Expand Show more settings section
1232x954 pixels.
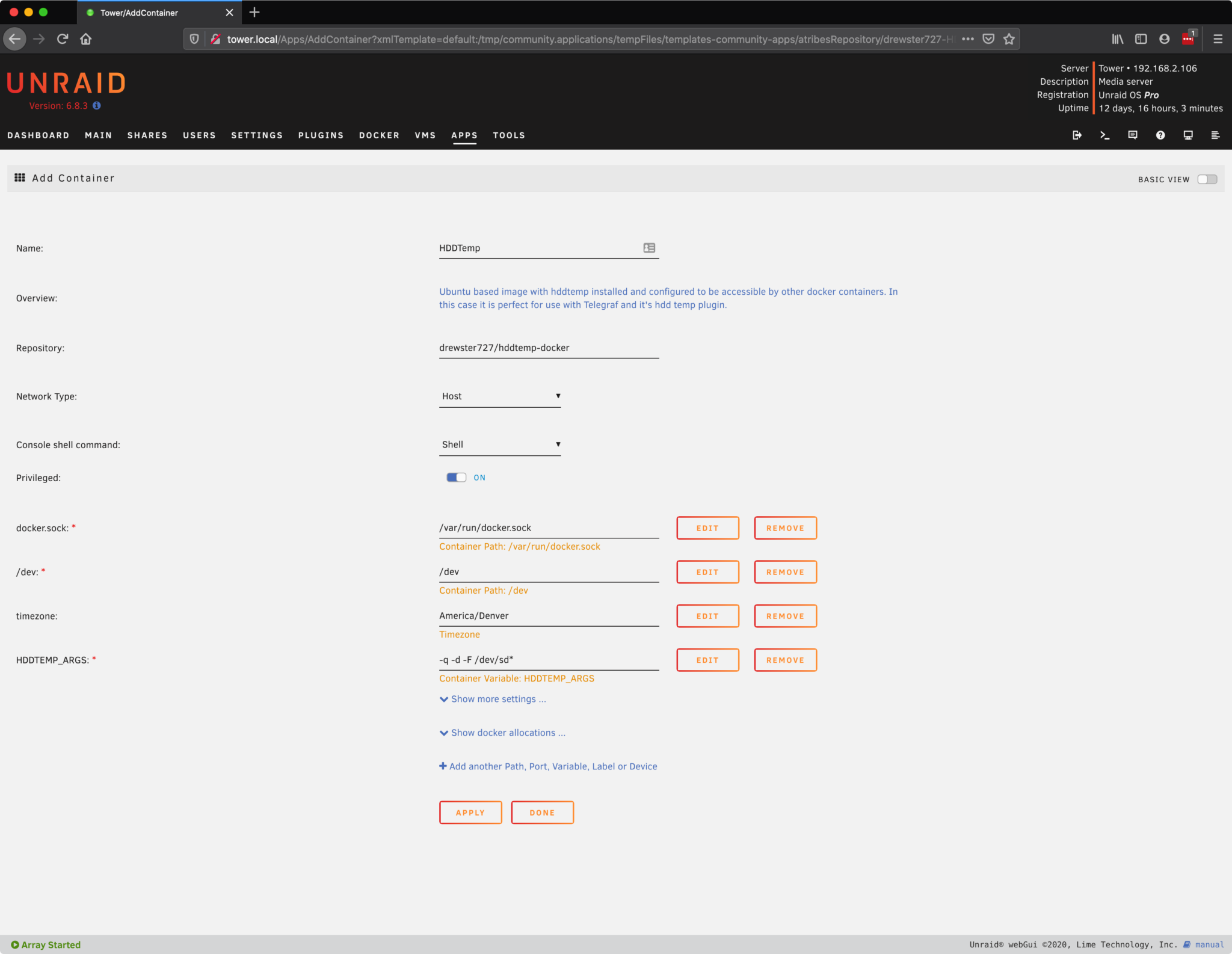(x=492, y=698)
